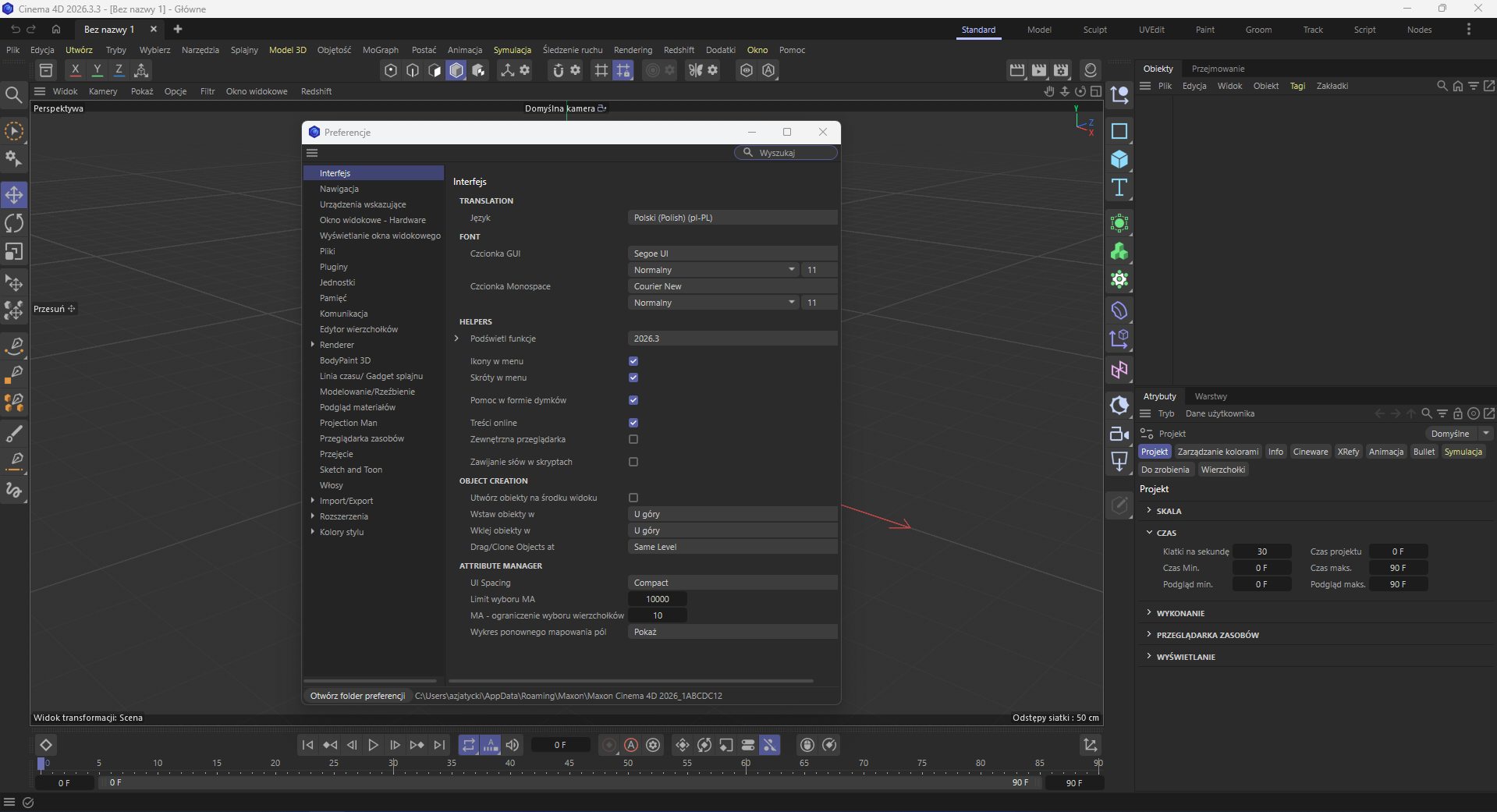Enable the 'Zewnętrzna przeglądarka' checkbox

[633, 439]
